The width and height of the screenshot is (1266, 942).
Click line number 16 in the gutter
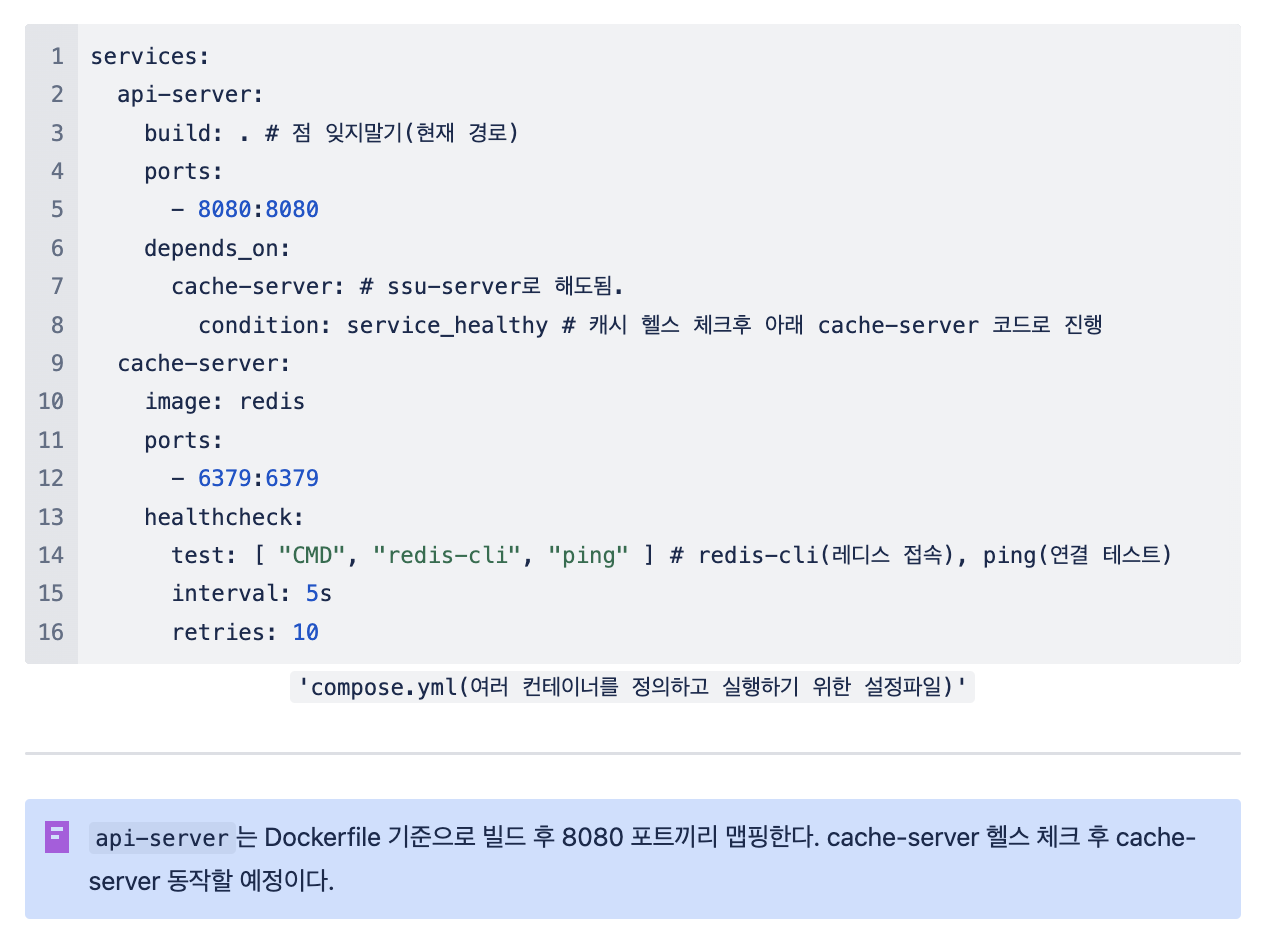pyautogui.click(x=51, y=632)
